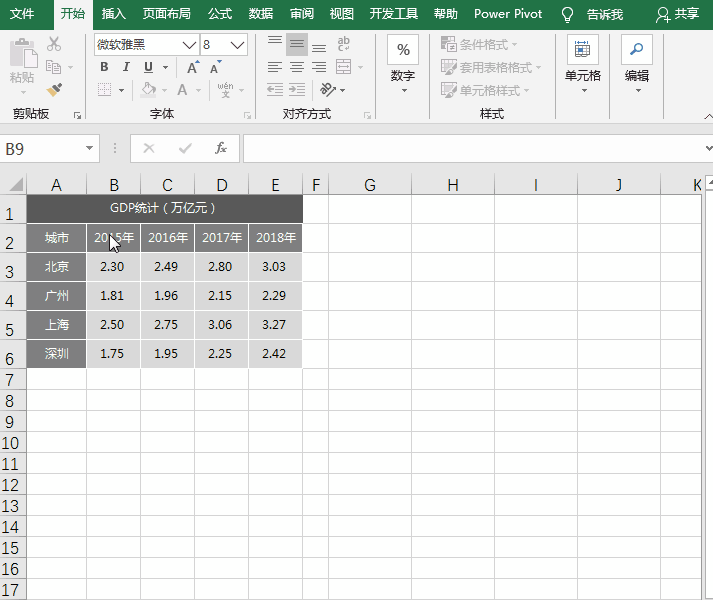Align text left
The width and height of the screenshot is (713, 600).
tap(275, 67)
